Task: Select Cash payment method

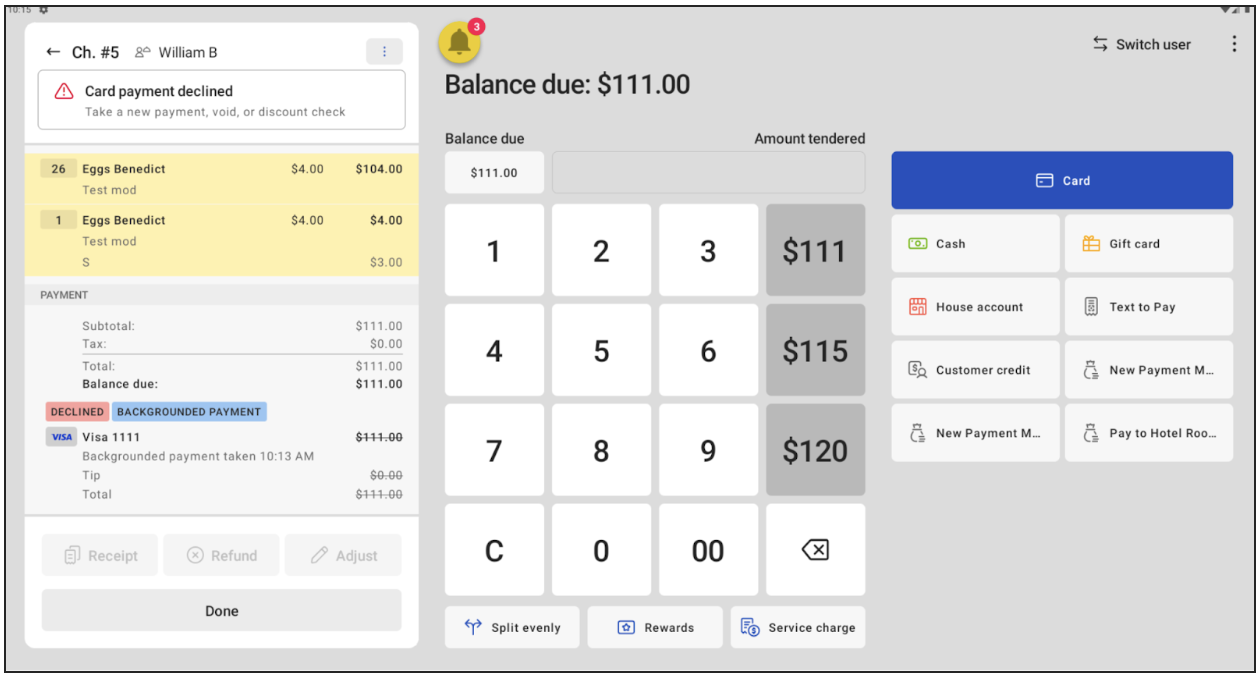Action: tap(975, 244)
